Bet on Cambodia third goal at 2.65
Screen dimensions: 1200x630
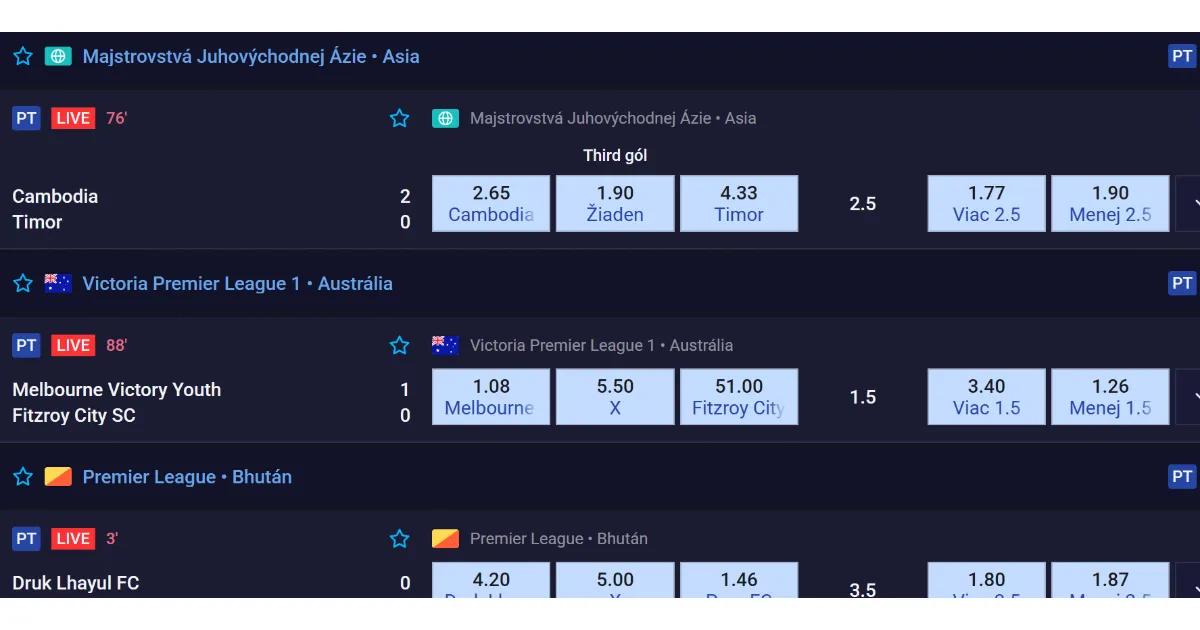click(x=491, y=204)
